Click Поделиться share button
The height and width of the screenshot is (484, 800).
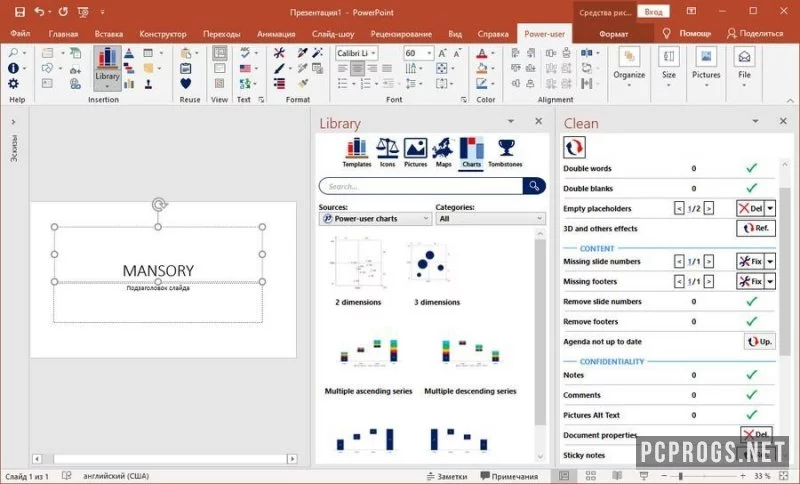pos(755,34)
